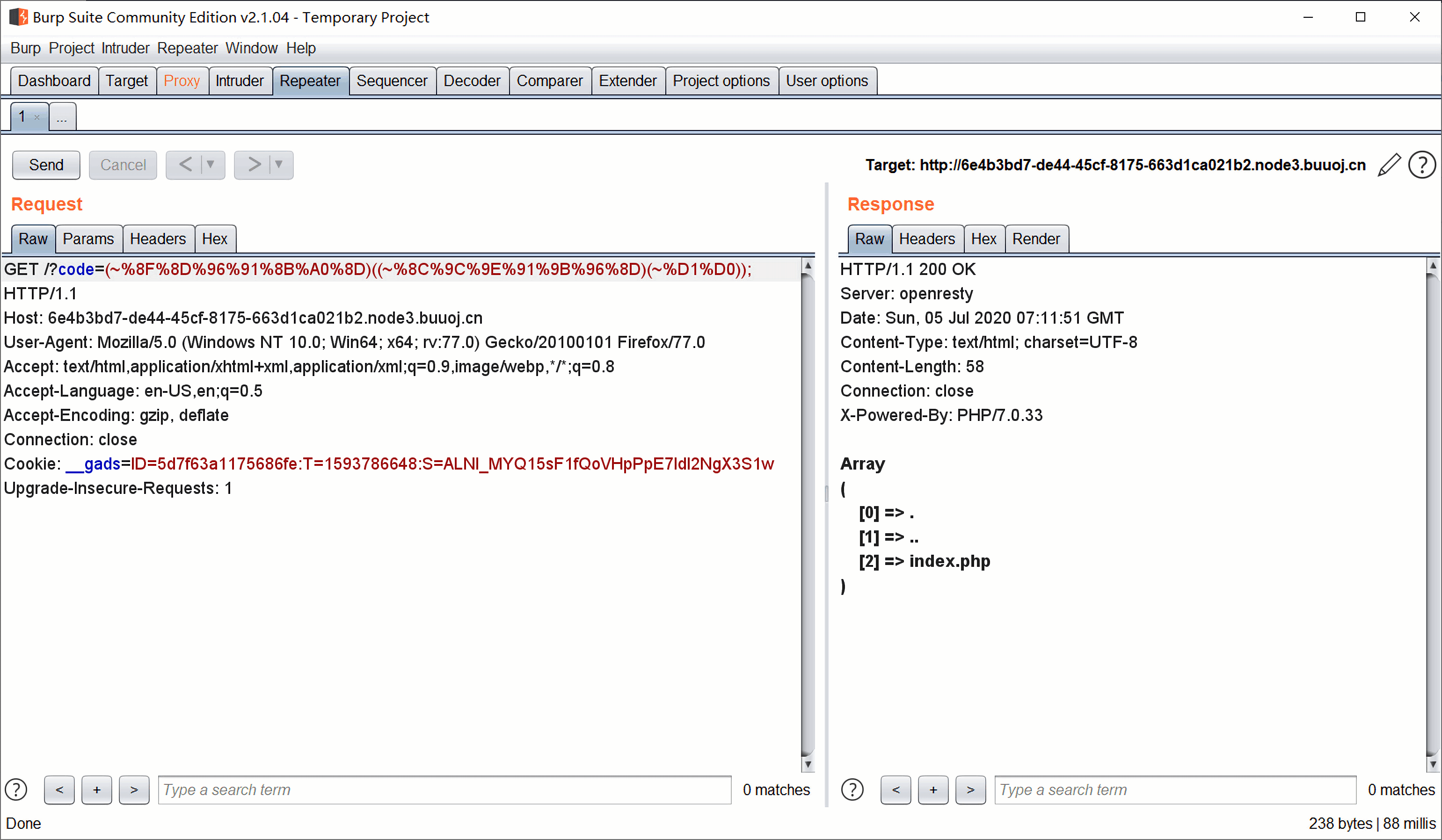This screenshot has width=1442, height=840.
Task: Click the response navigation left arrow
Action: tap(893, 789)
